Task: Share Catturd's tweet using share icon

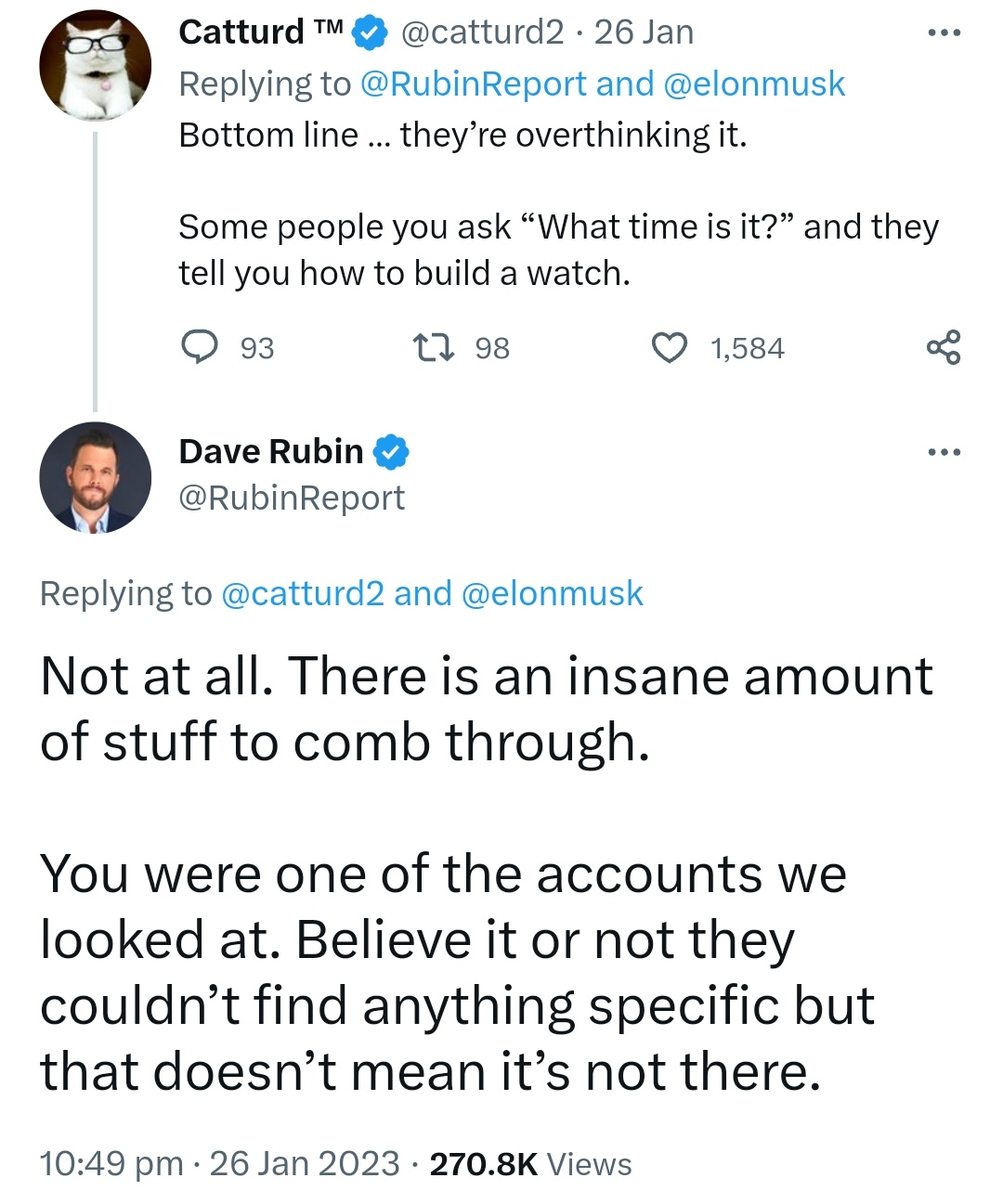Action: coord(944,347)
